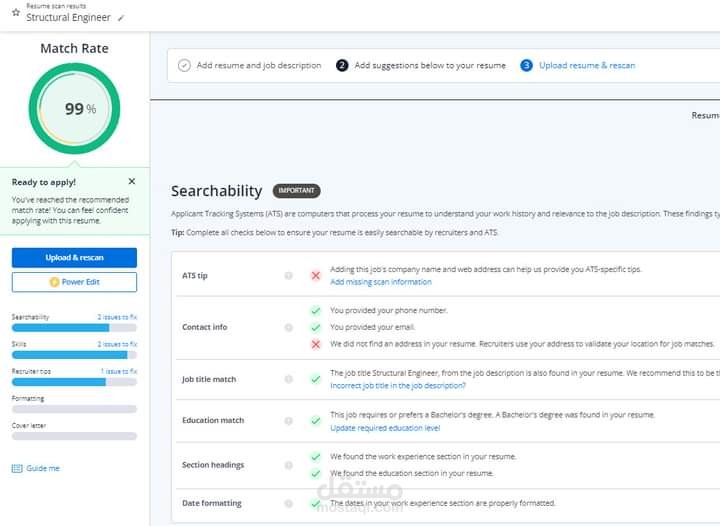Click the 99% match rate circle
720x526 pixels.
(x=74, y=109)
